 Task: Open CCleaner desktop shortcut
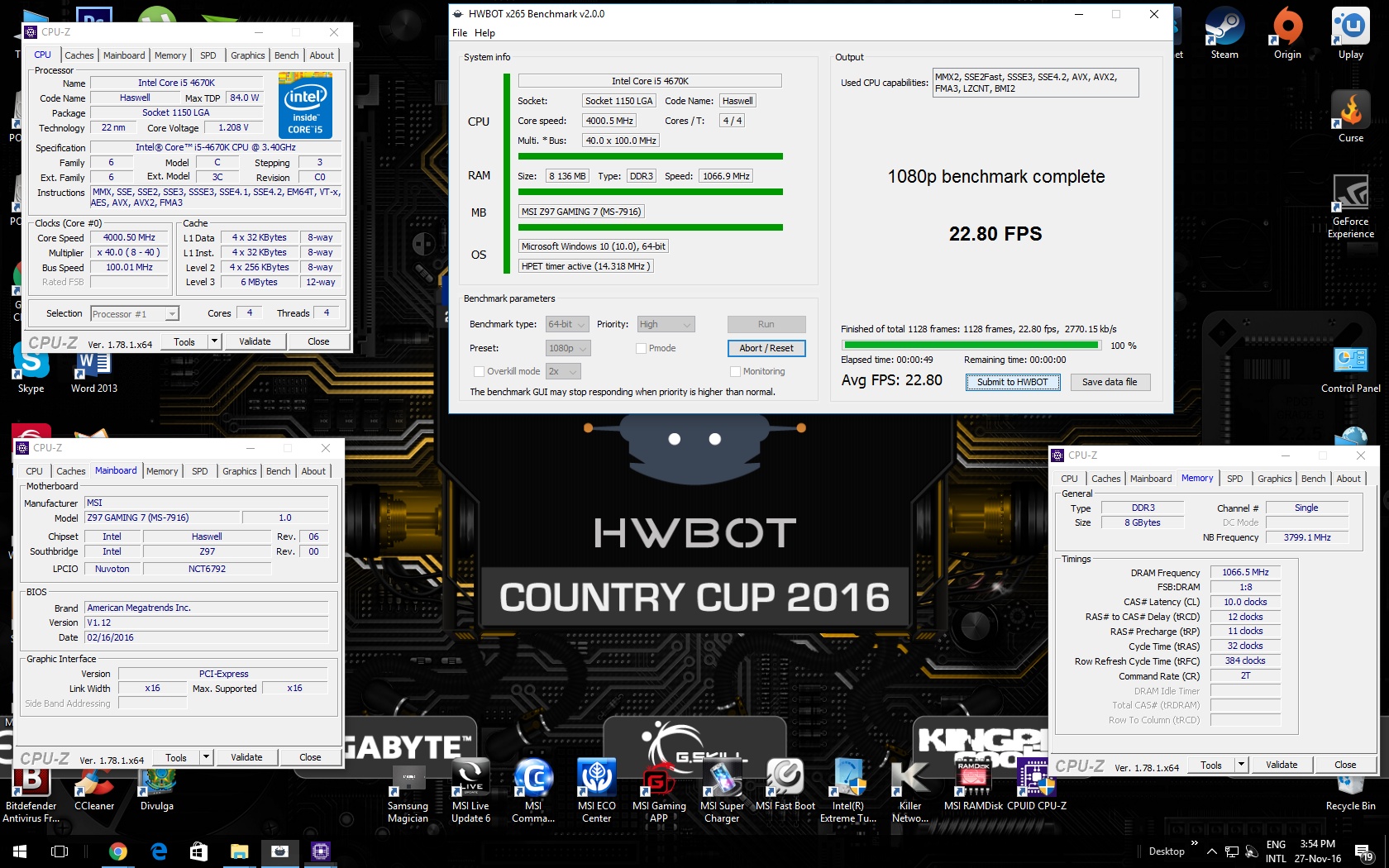click(94, 789)
